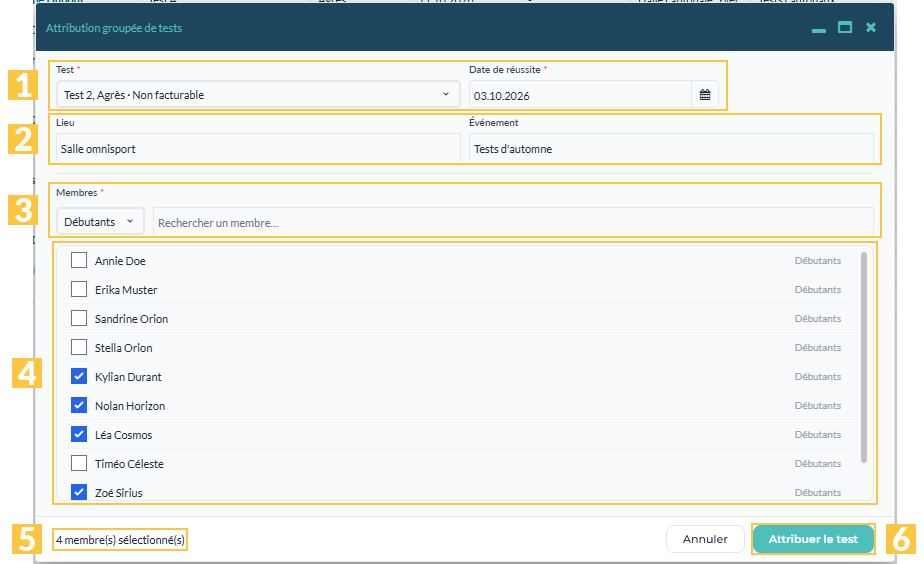
Task: Click the name Zoé Sirius
Action: click(119, 493)
